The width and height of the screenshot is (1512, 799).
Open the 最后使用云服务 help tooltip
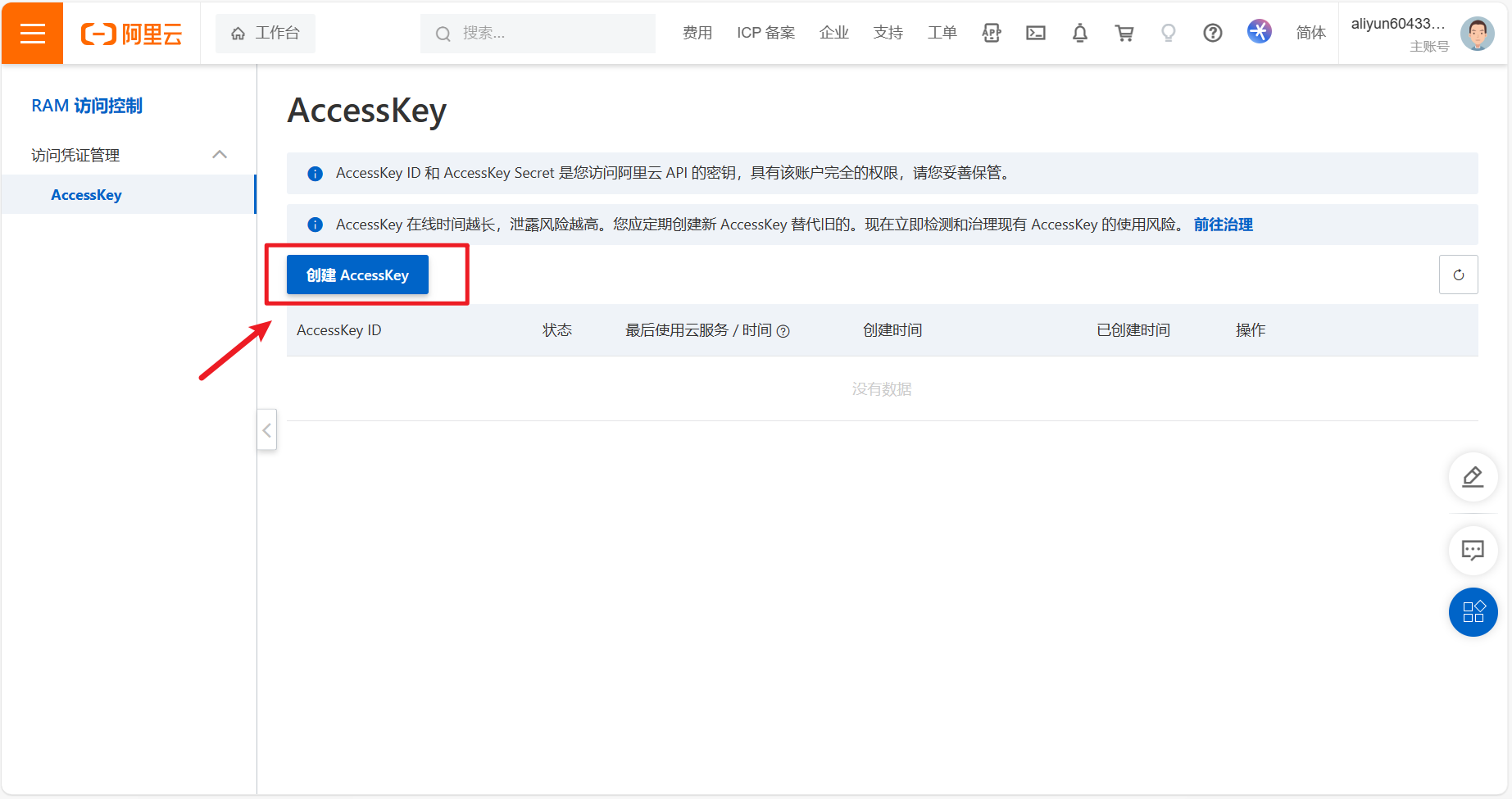(x=784, y=331)
